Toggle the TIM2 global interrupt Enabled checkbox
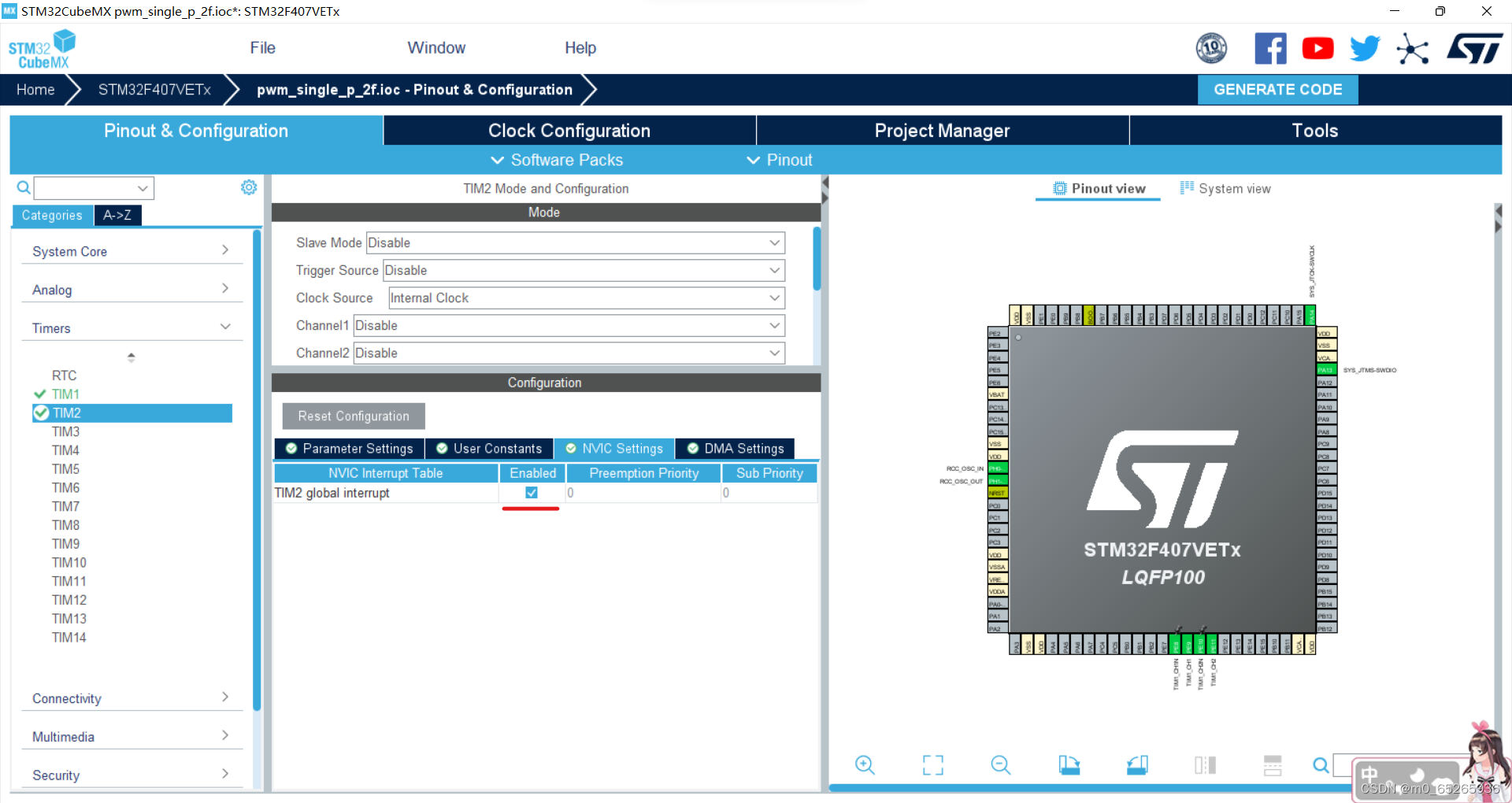Image resolution: width=1512 pixels, height=803 pixels. (532, 493)
